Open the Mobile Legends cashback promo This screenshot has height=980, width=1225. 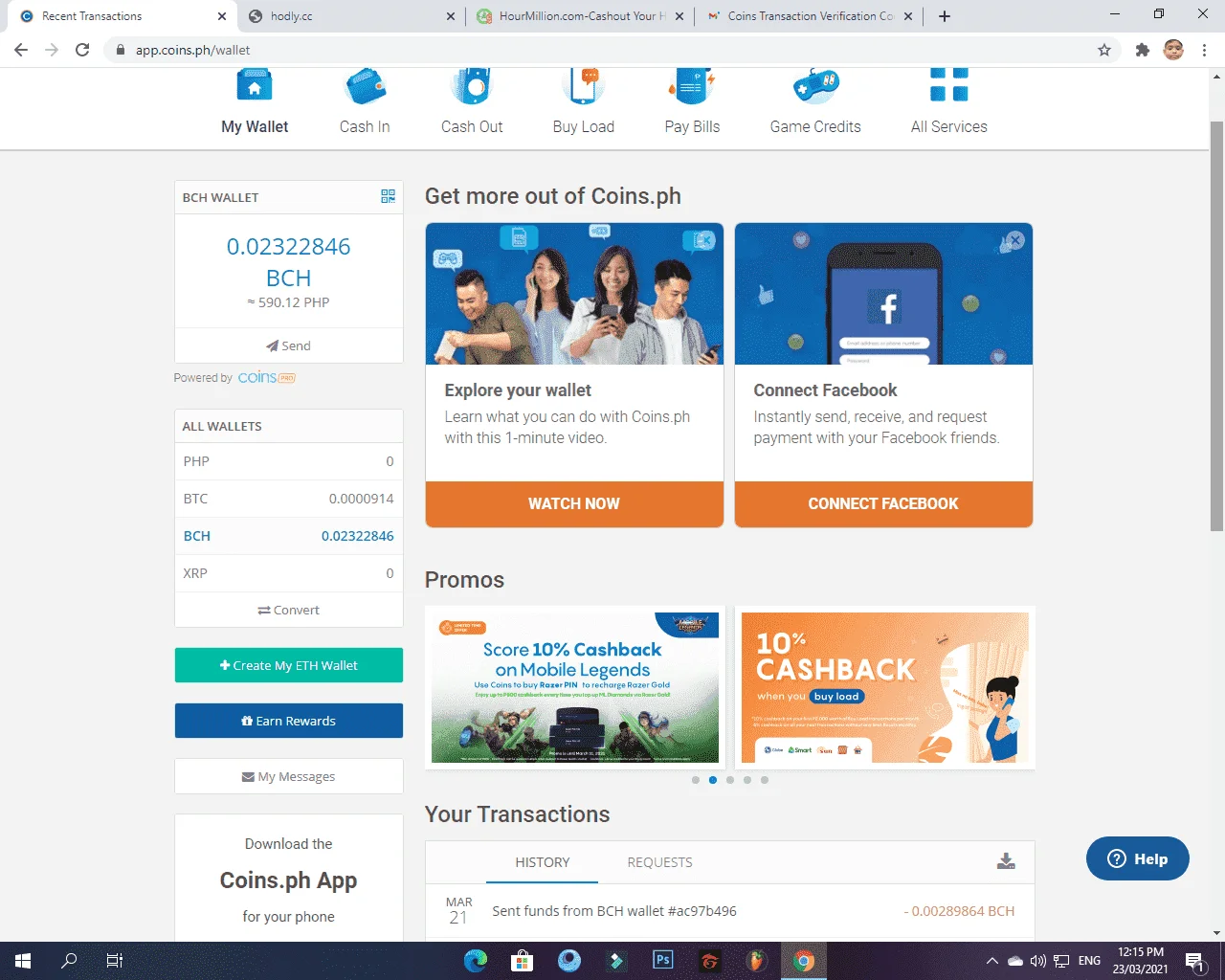point(574,687)
